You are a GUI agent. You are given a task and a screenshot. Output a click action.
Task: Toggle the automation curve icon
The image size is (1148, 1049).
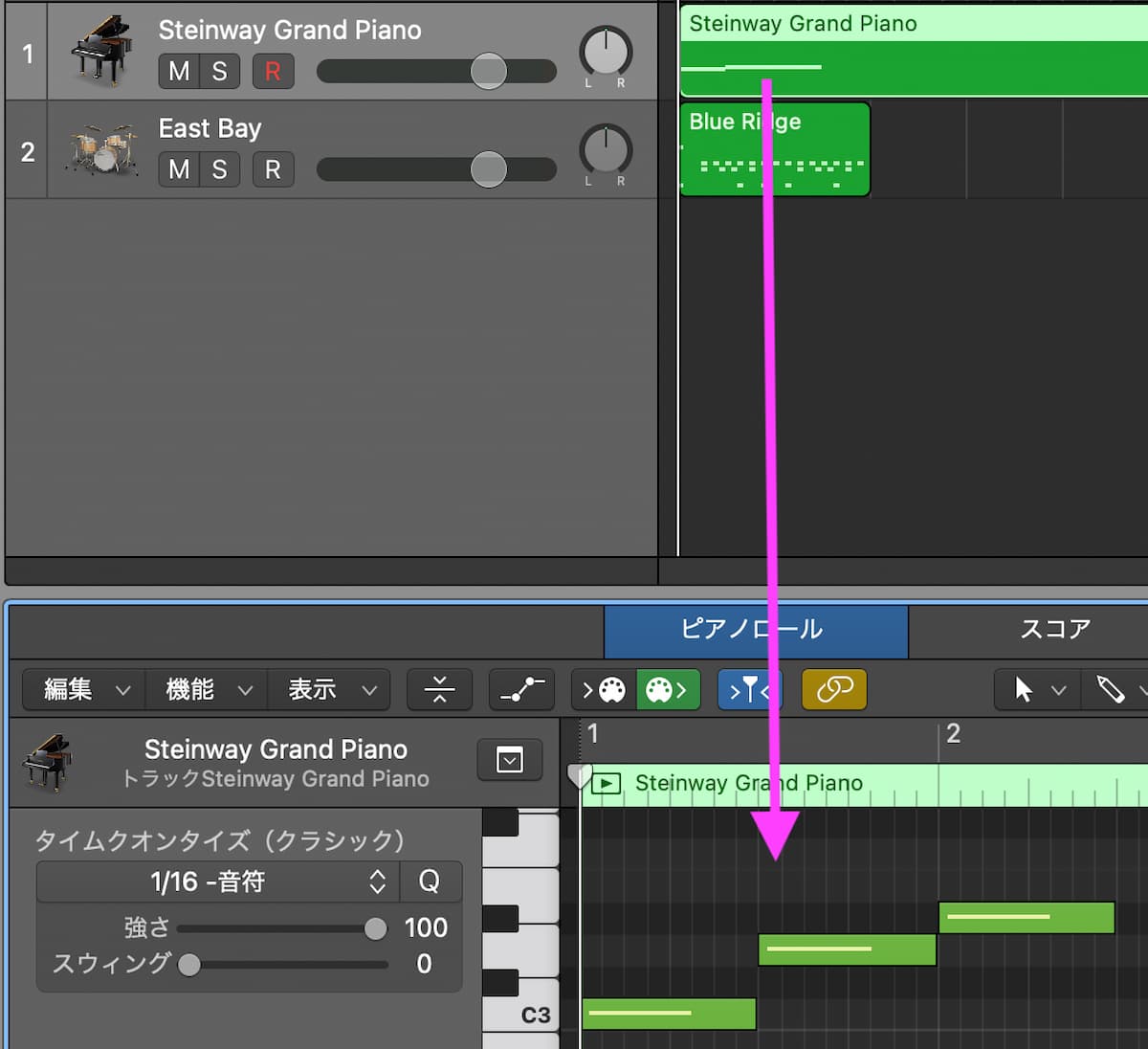tap(521, 689)
